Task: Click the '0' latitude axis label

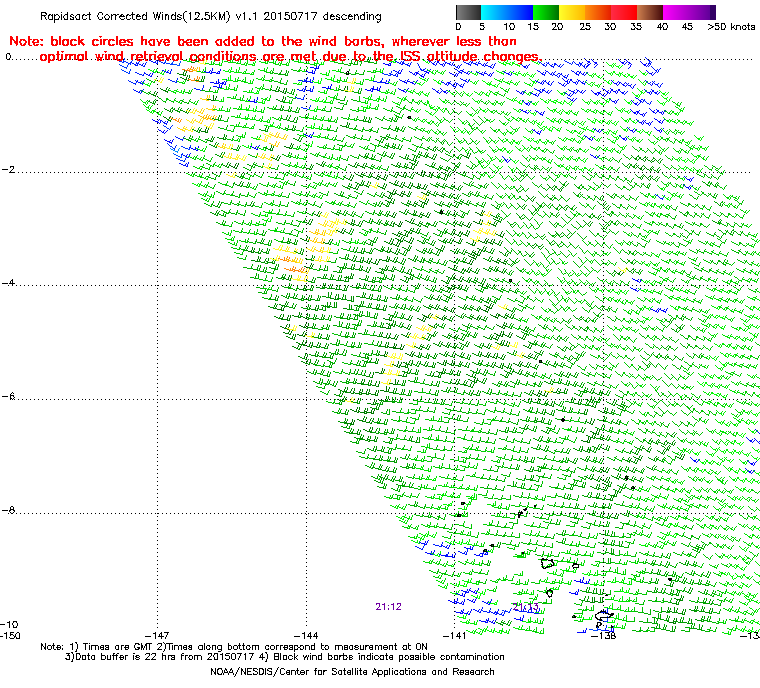Action: tap(8, 57)
